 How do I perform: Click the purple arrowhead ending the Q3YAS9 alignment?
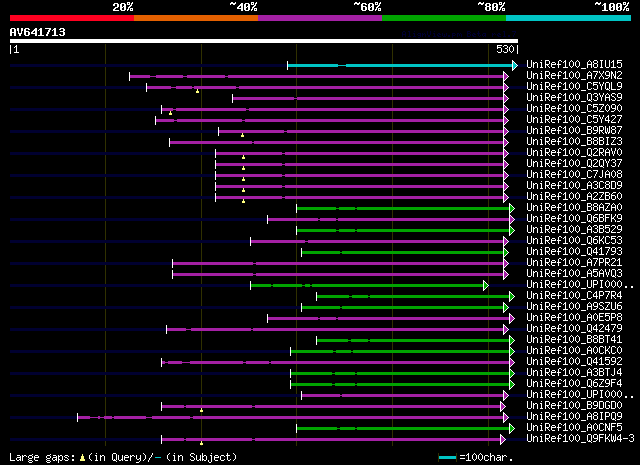pos(506,98)
